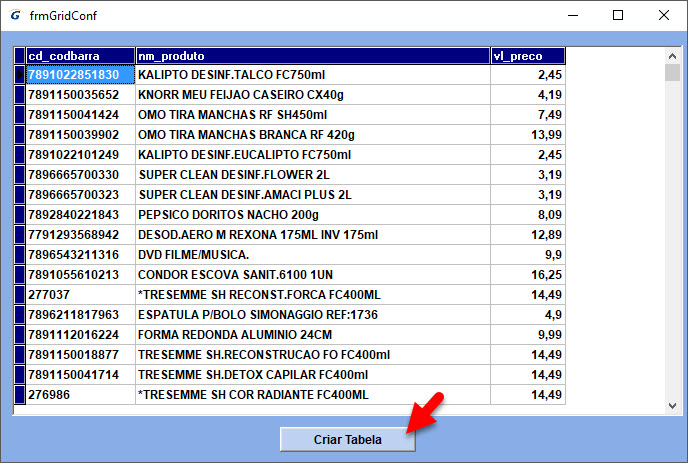Click the vertical scrollbar thumb
This screenshot has width=688, height=463.
pyautogui.click(x=672, y=72)
